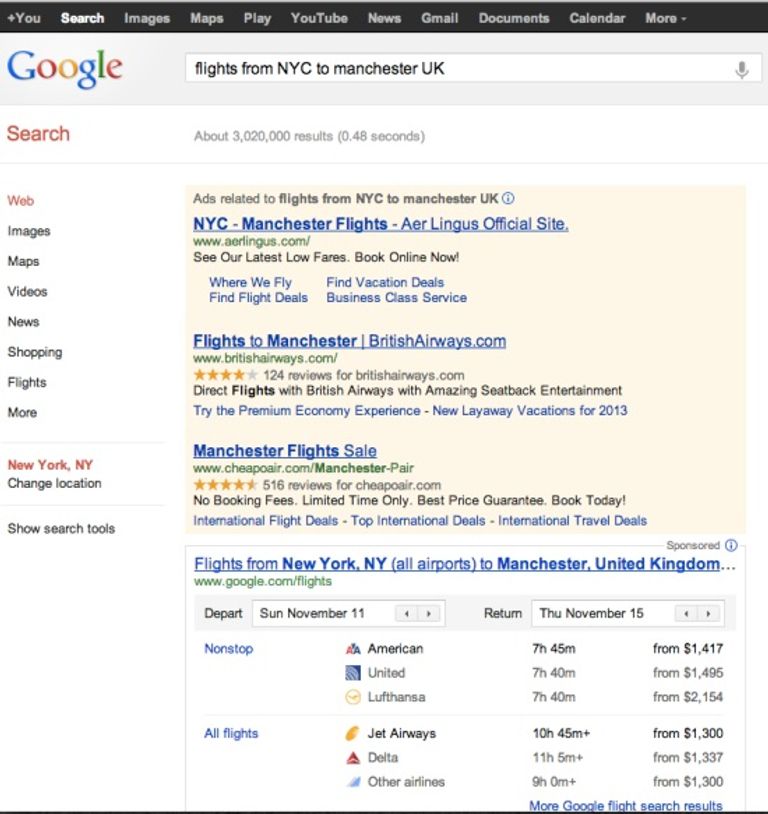768x814 pixels.
Task: Filter results by News in sidebar
Action: [23, 322]
